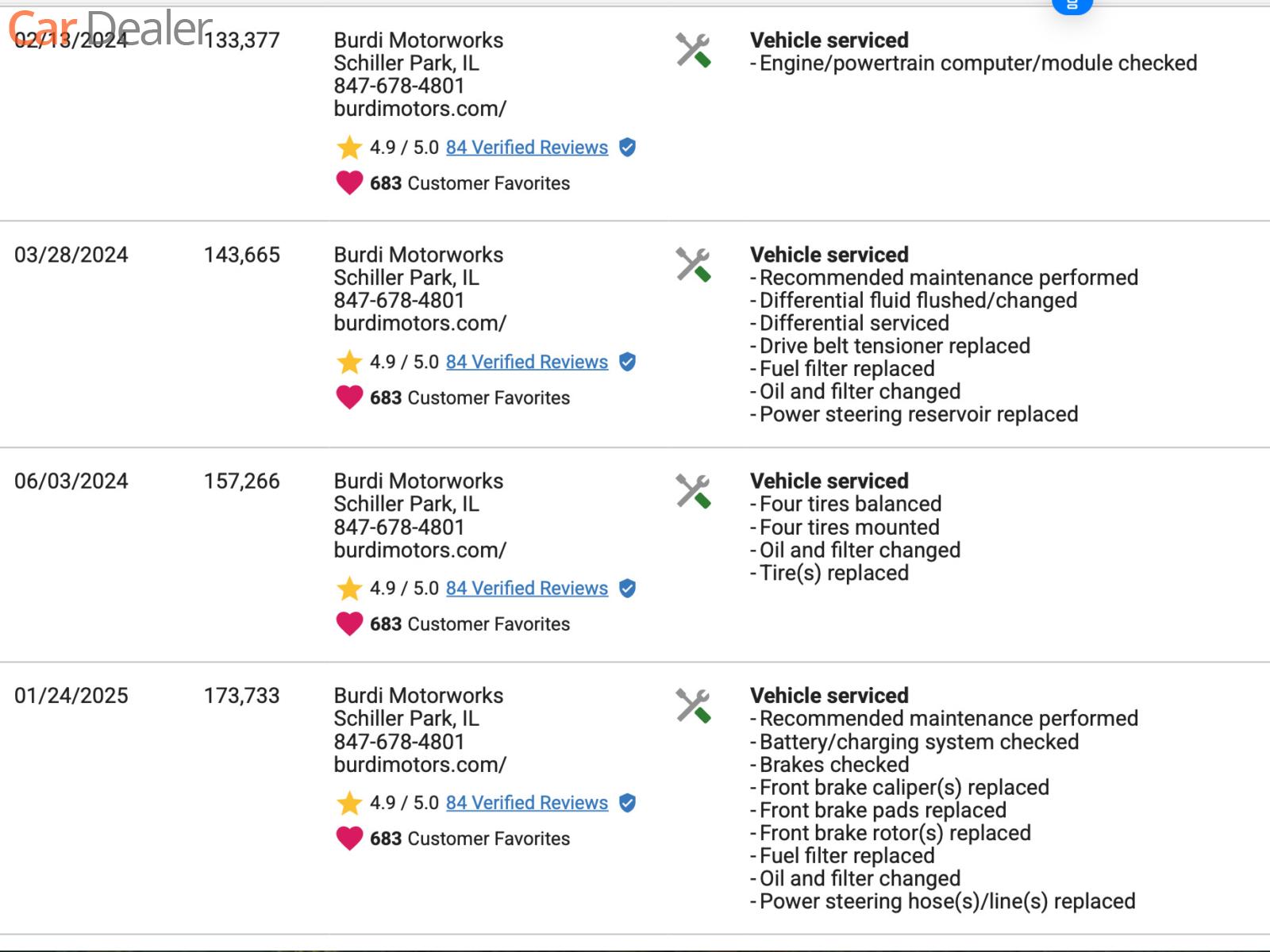Click heart favorites icon in 03/28/2024 row

point(349,397)
